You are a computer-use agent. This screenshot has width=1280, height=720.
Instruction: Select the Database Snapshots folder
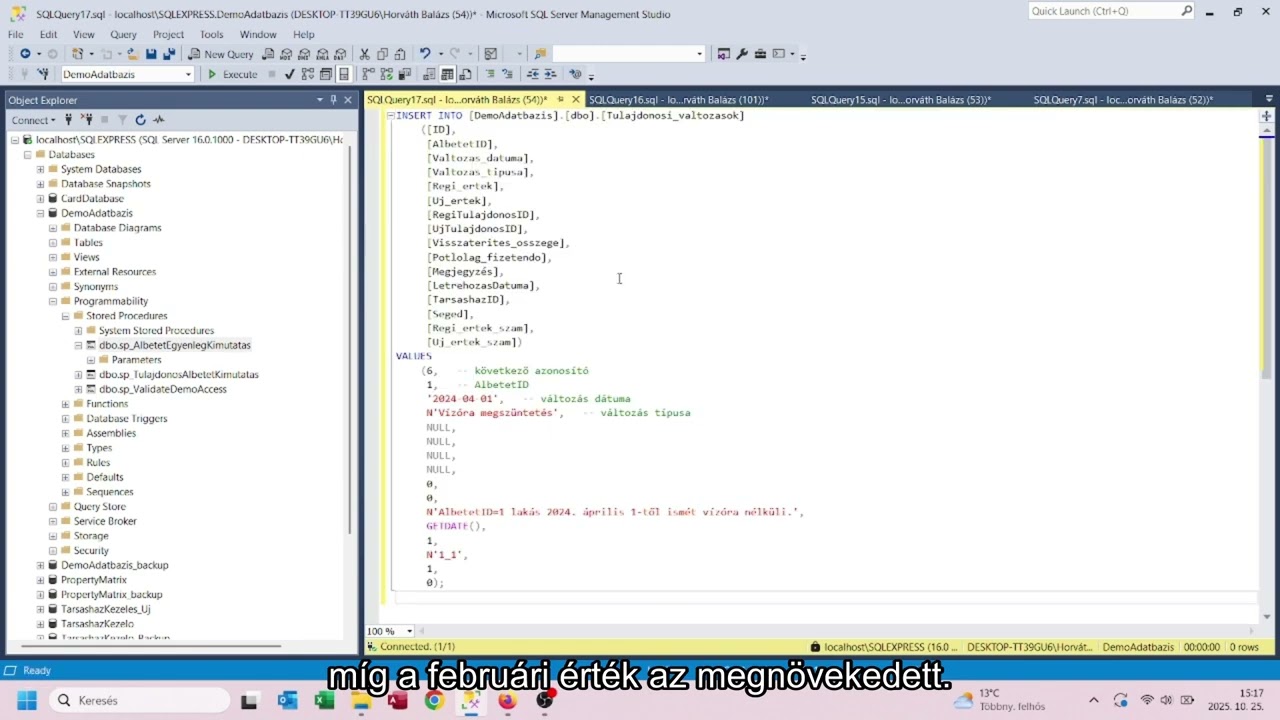[105, 184]
